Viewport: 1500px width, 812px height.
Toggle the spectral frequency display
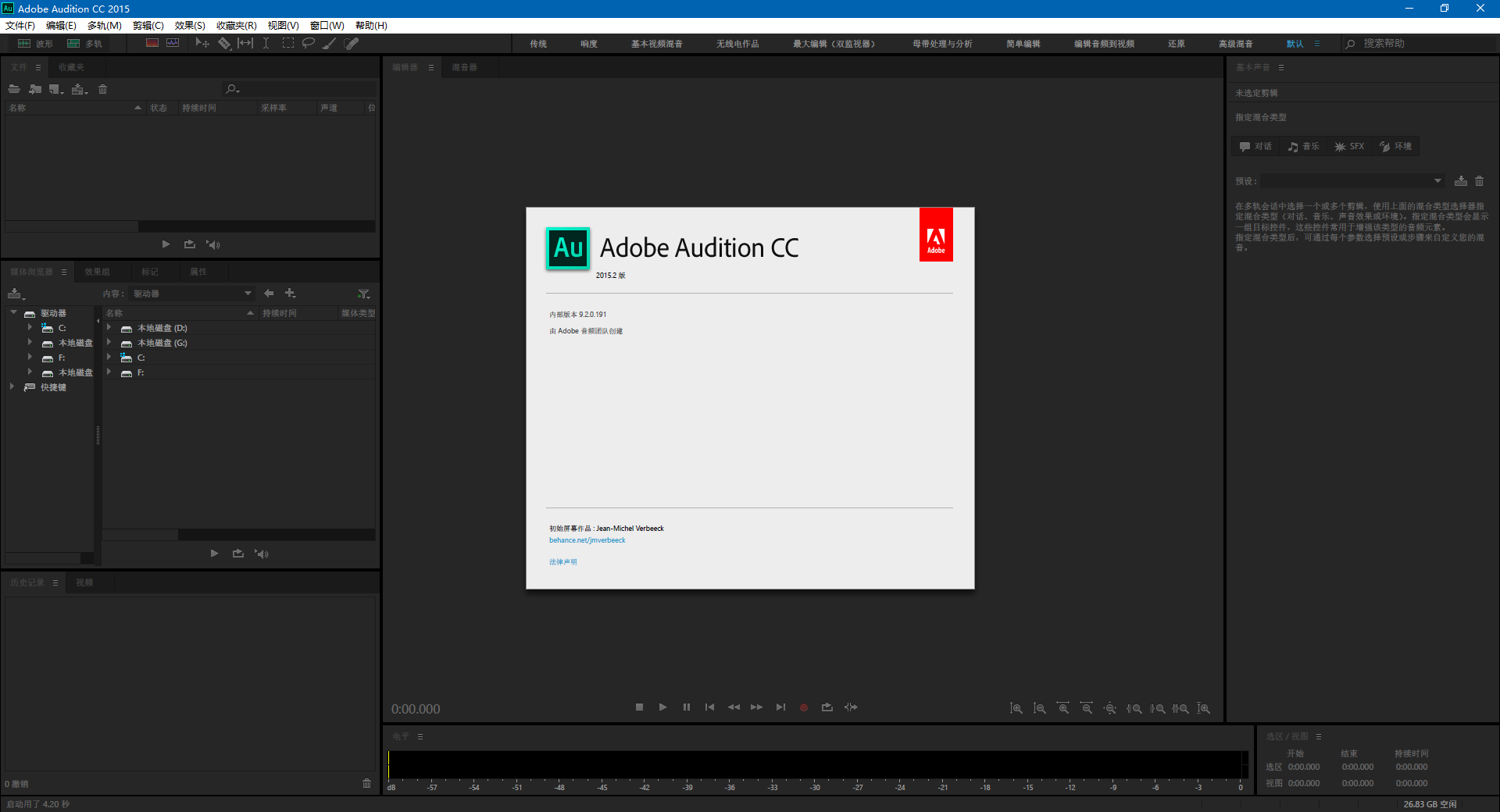click(x=152, y=44)
